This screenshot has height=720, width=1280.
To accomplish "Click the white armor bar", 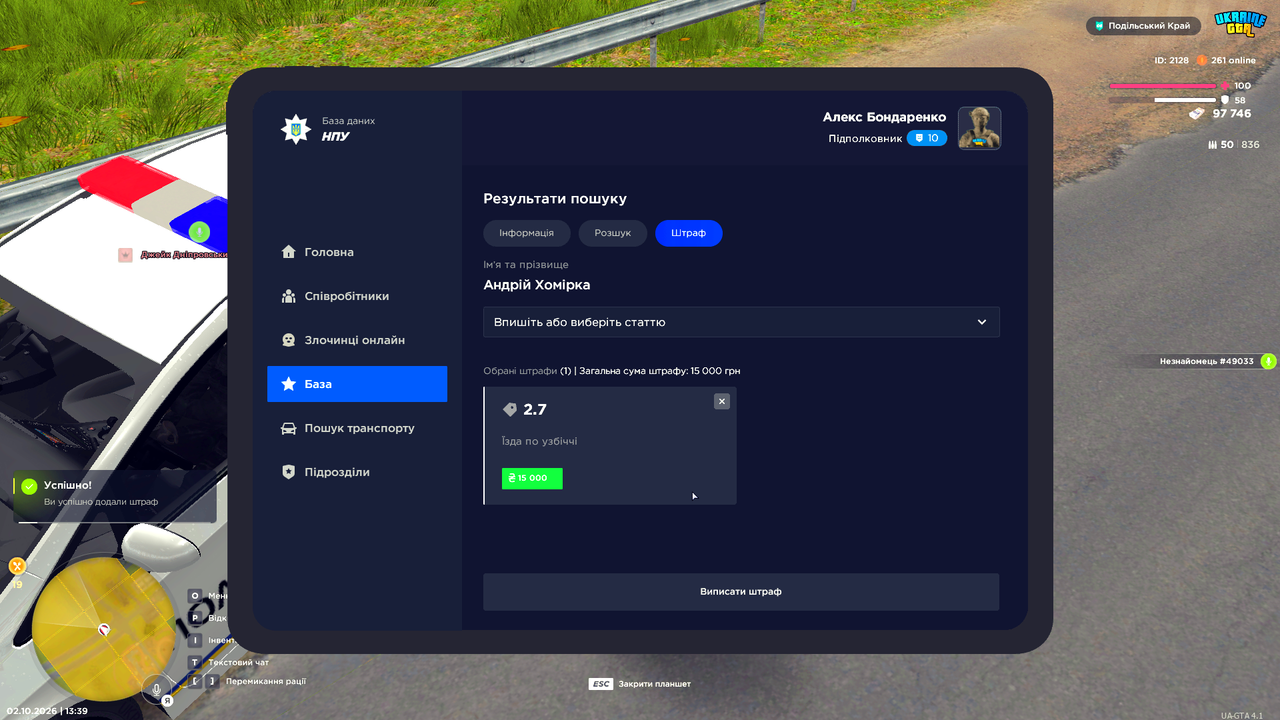I will click(1185, 100).
